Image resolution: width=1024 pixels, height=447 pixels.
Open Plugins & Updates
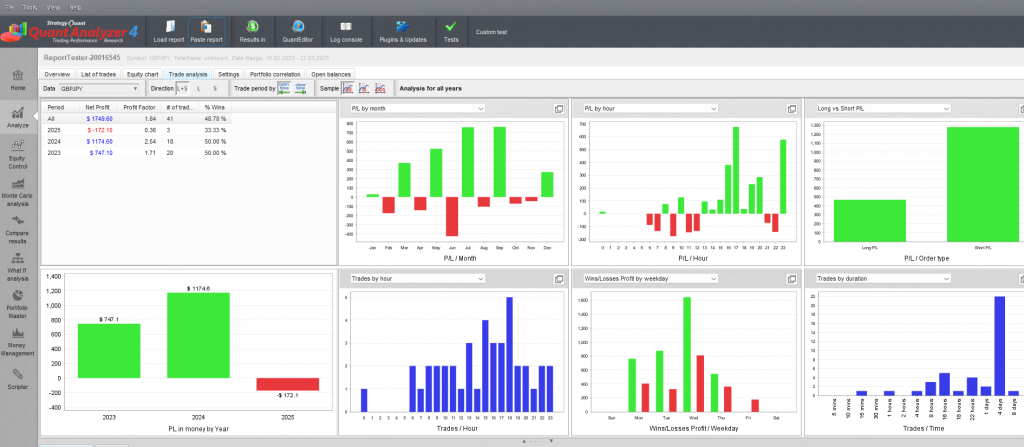pyautogui.click(x=402, y=30)
